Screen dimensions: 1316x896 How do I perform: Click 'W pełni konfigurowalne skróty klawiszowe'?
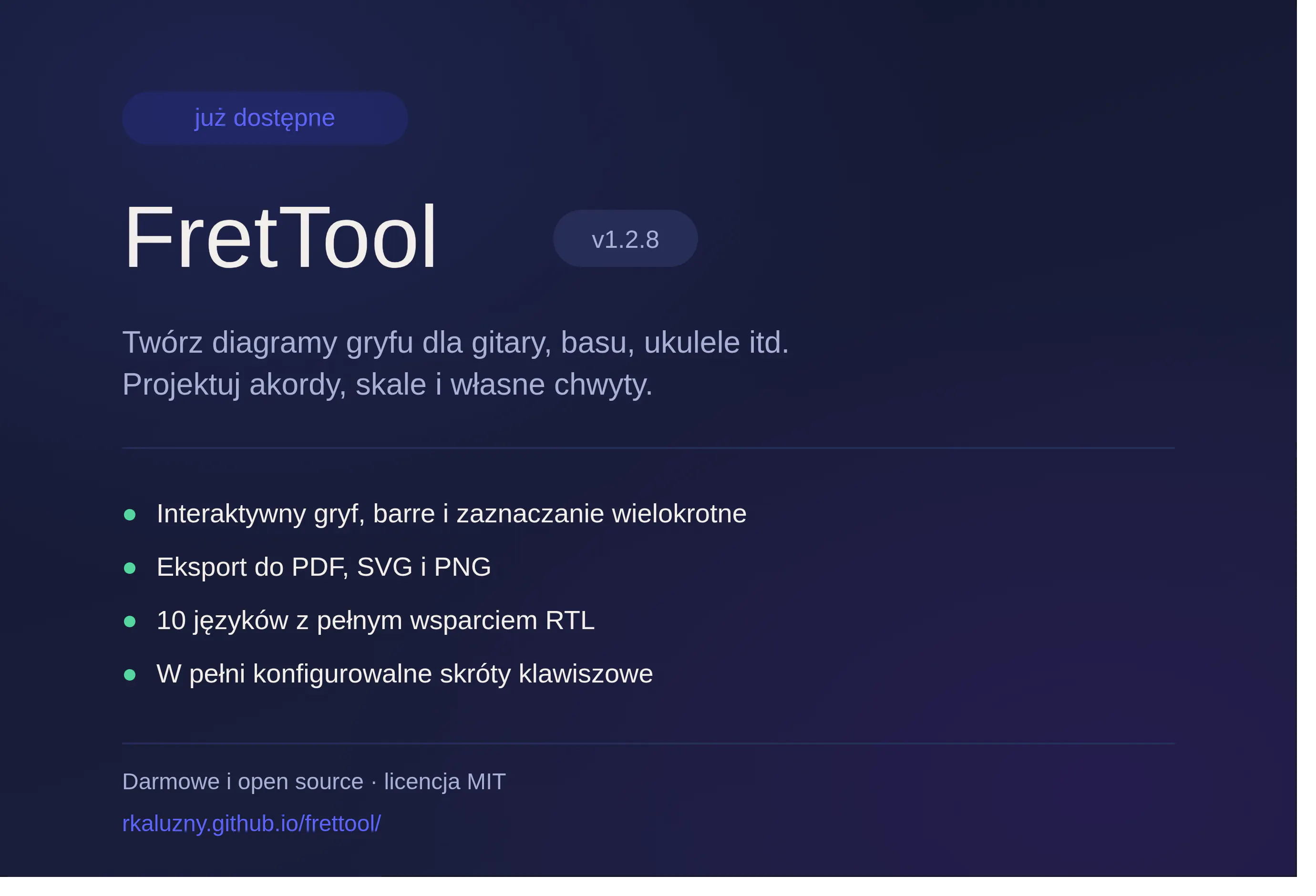point(404,674)
